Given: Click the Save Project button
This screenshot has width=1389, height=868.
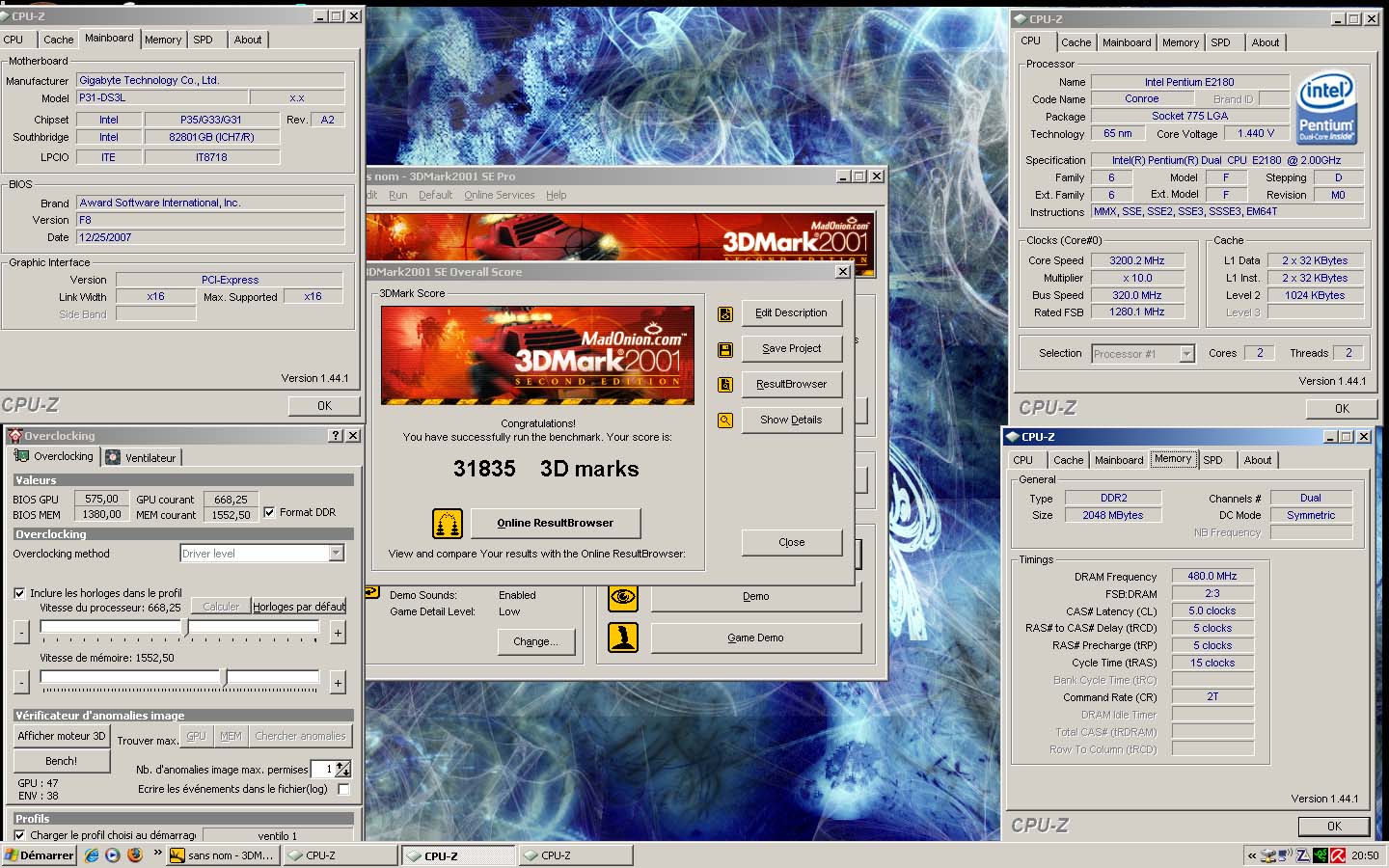Looking at the screenshot, I should [792, 349].
